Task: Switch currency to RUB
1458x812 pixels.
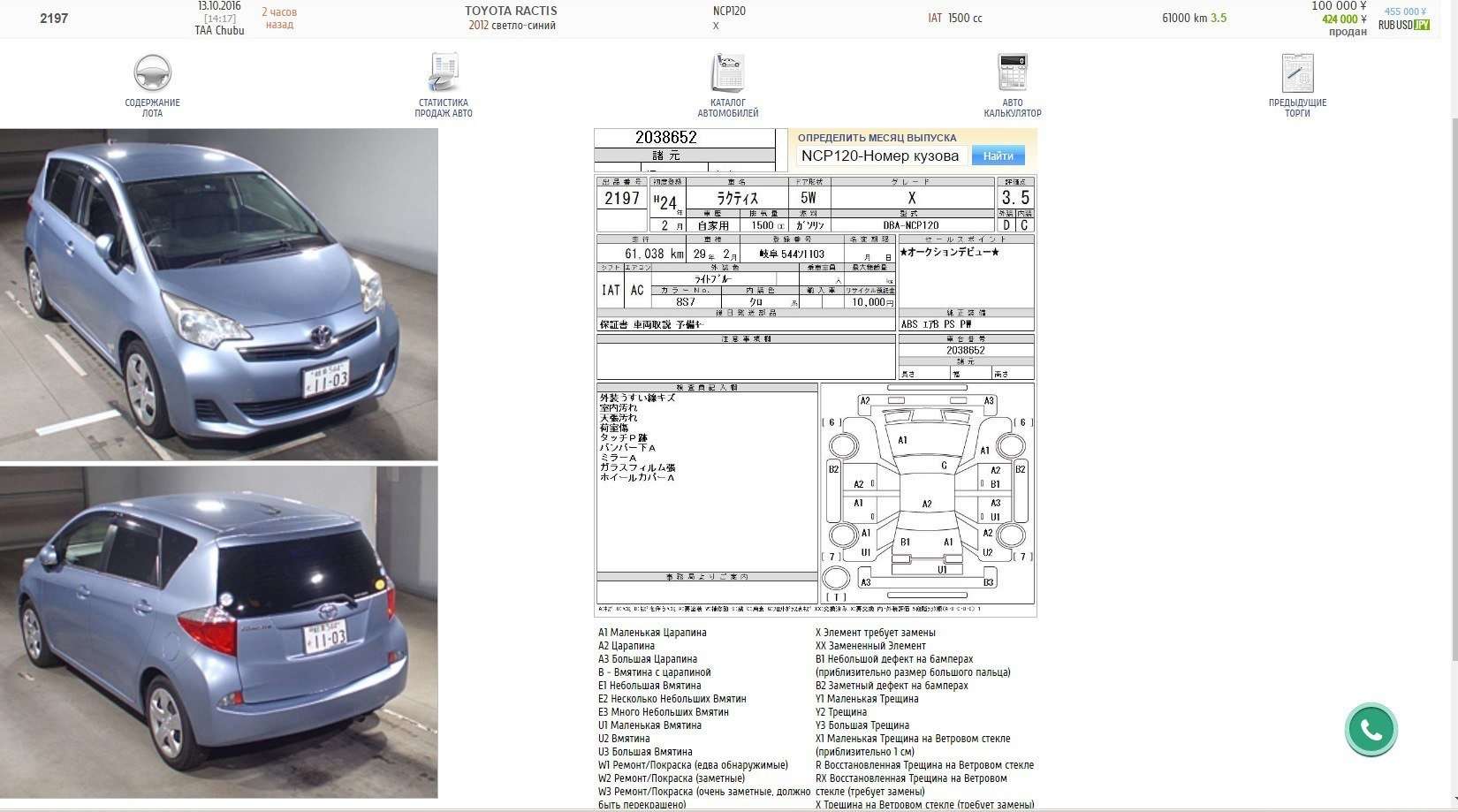Action: point(1386,25)
